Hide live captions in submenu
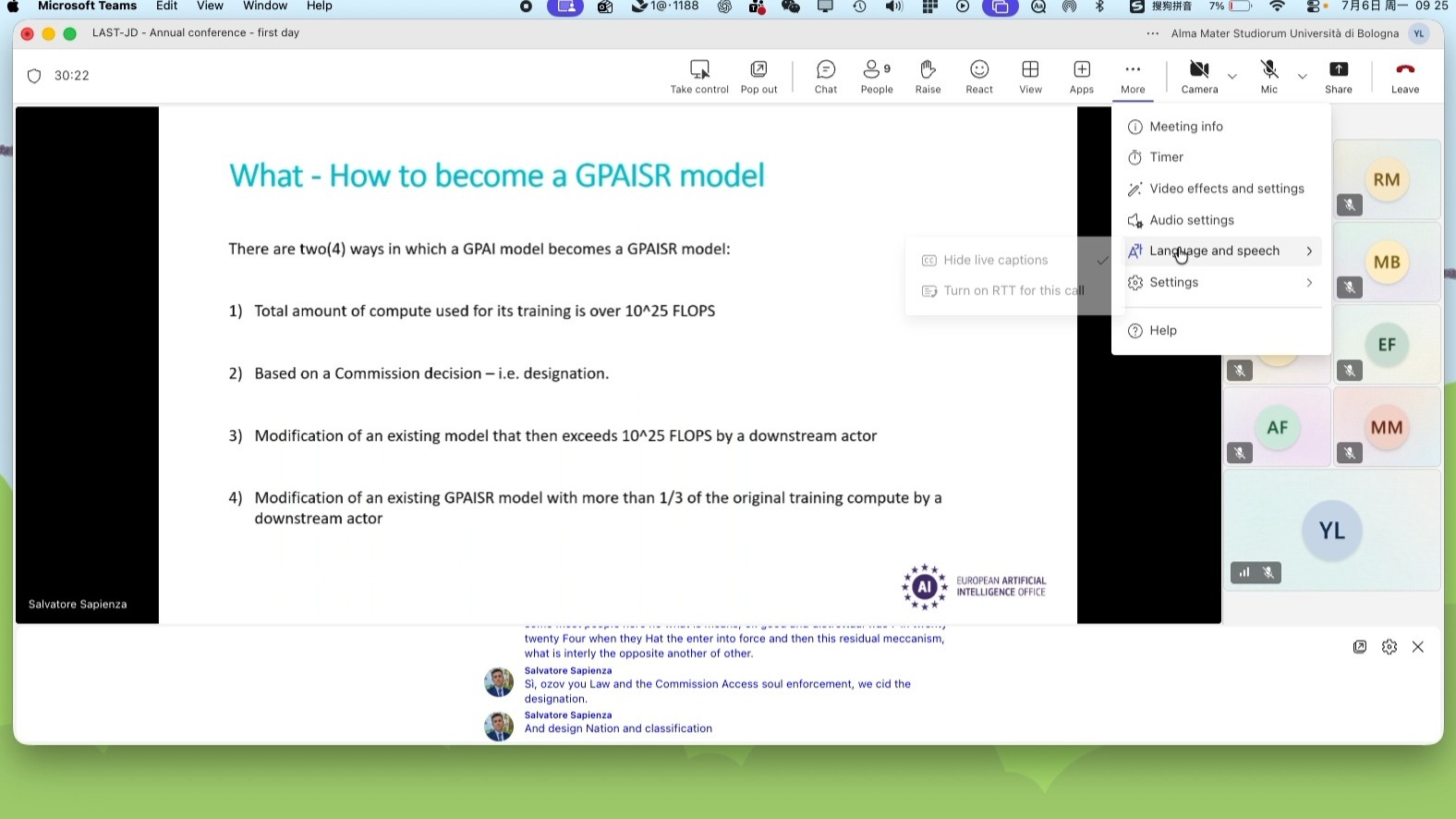Viewport: 1456px width, 819px height. coord(997,260)
